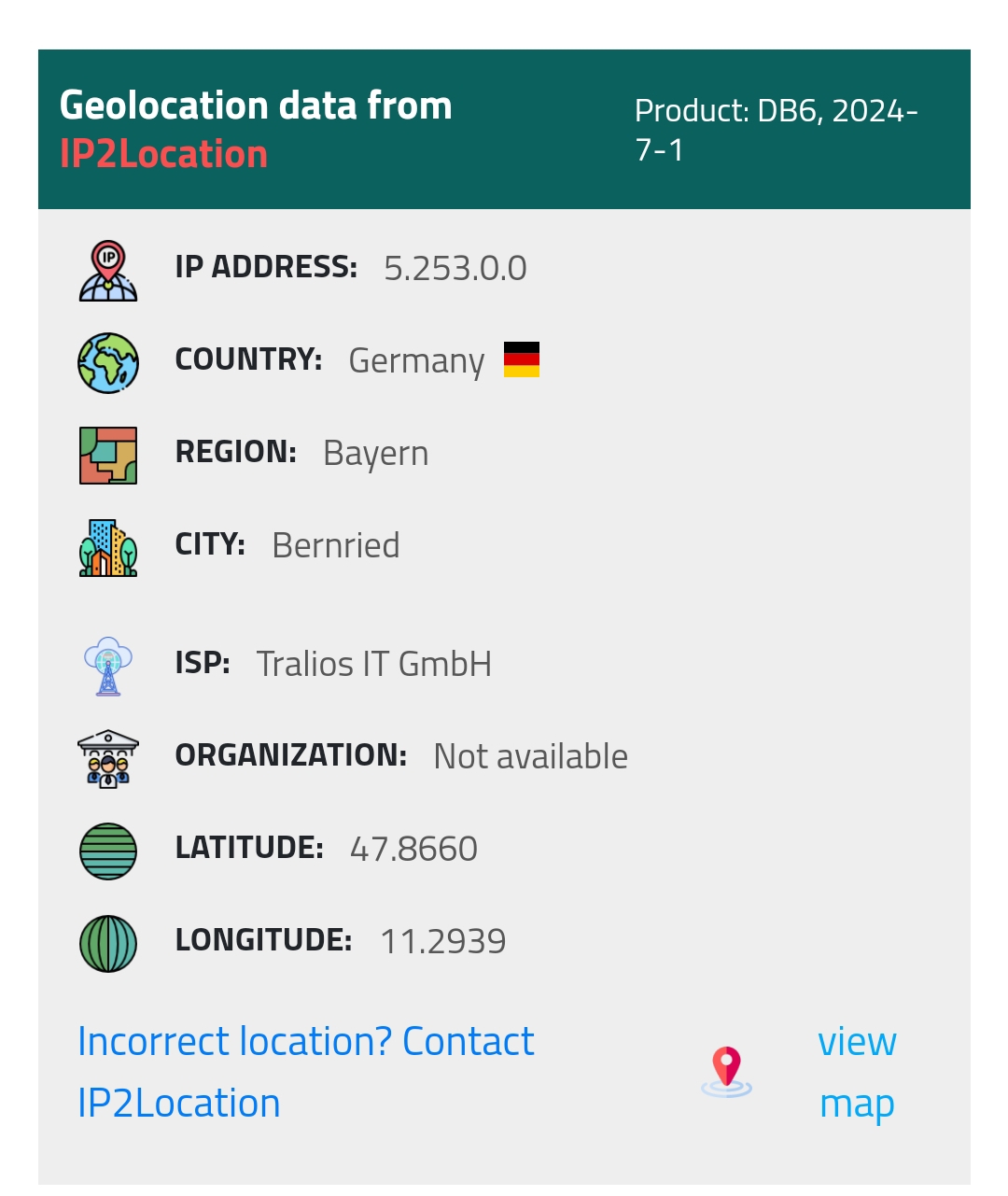Click the organization building icon
The height and width of the screenshot is (1196, 1008).
(108, 758)
